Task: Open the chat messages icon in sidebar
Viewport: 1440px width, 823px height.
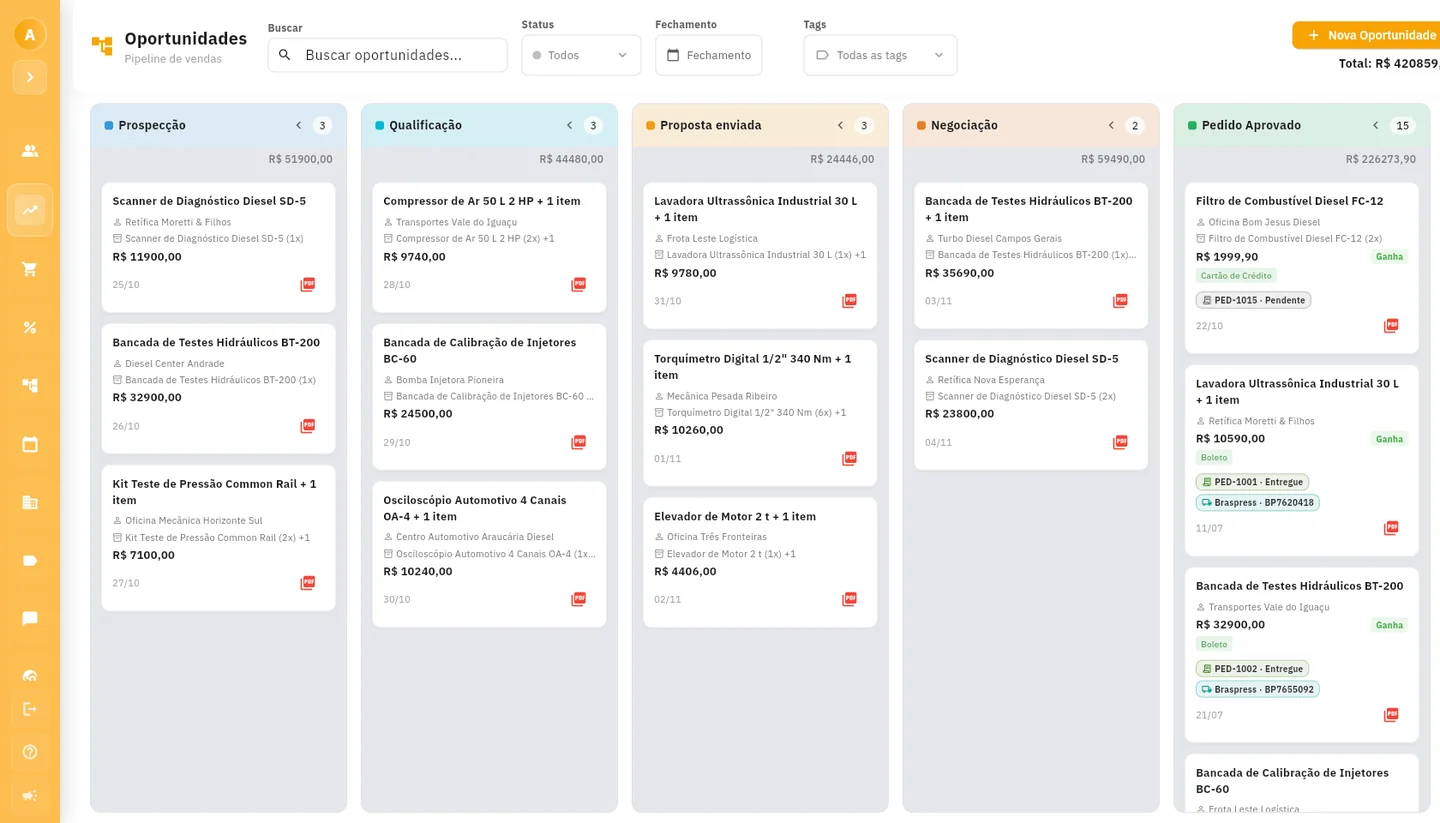Action: pos(30,619)
